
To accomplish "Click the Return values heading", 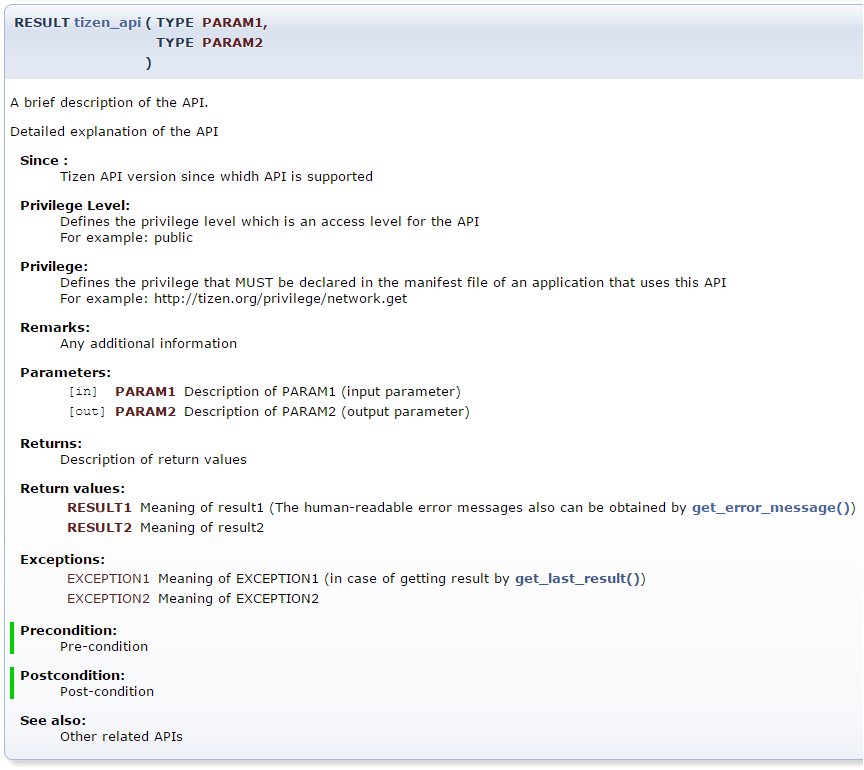I will point(70,488).
